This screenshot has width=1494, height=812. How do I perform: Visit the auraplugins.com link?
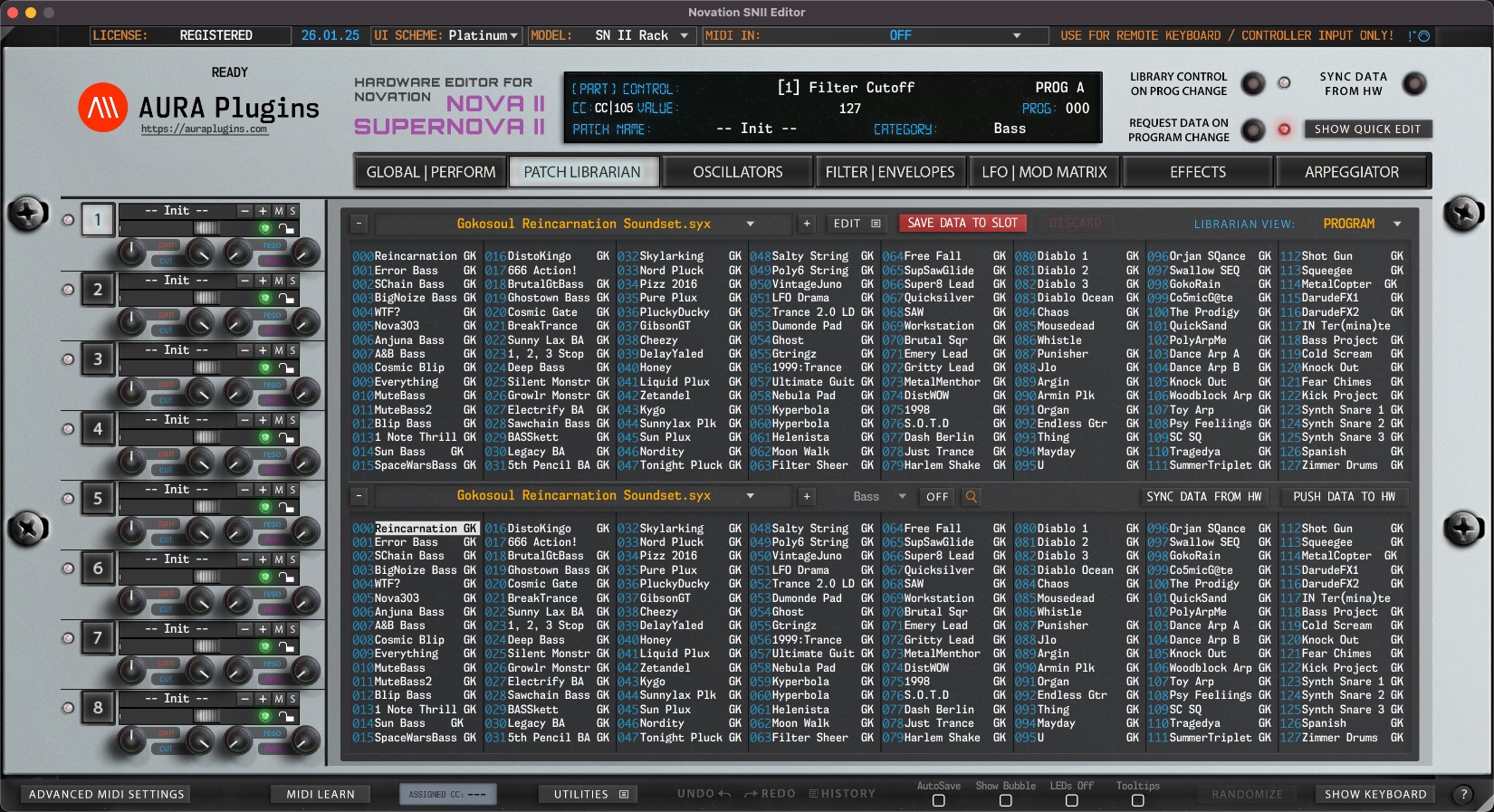(x=204, y=129)
